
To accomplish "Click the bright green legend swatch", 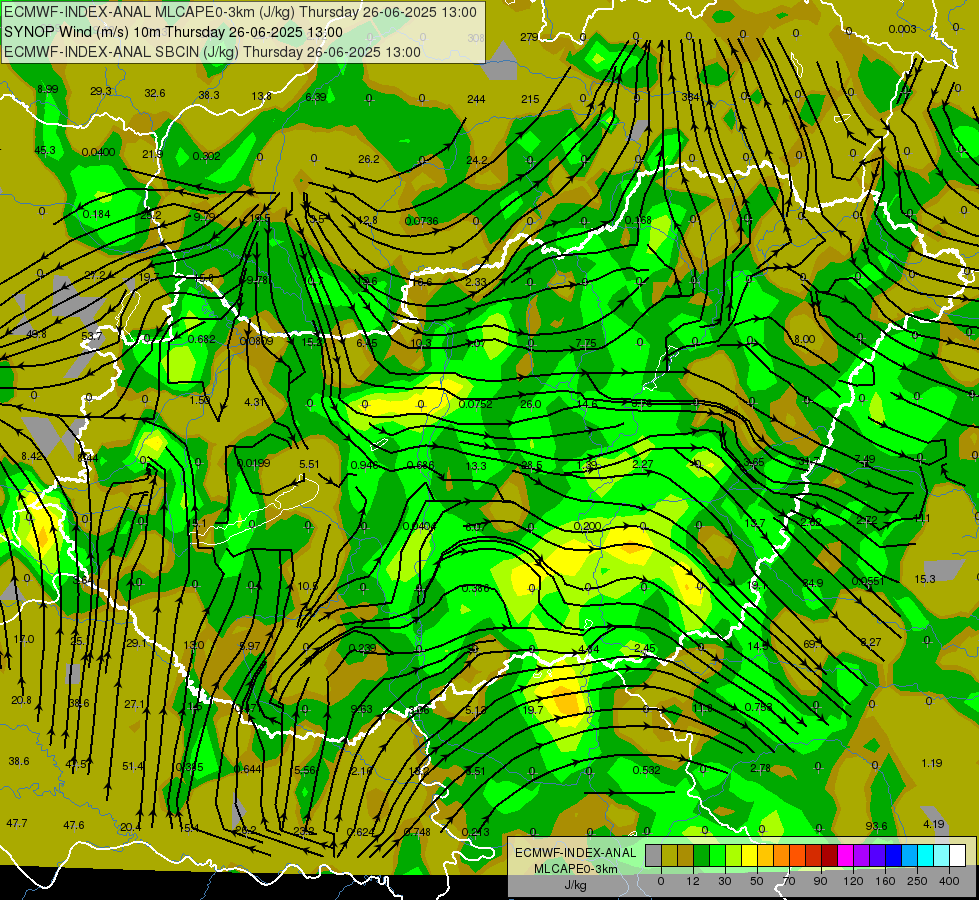I will point(718,855).
